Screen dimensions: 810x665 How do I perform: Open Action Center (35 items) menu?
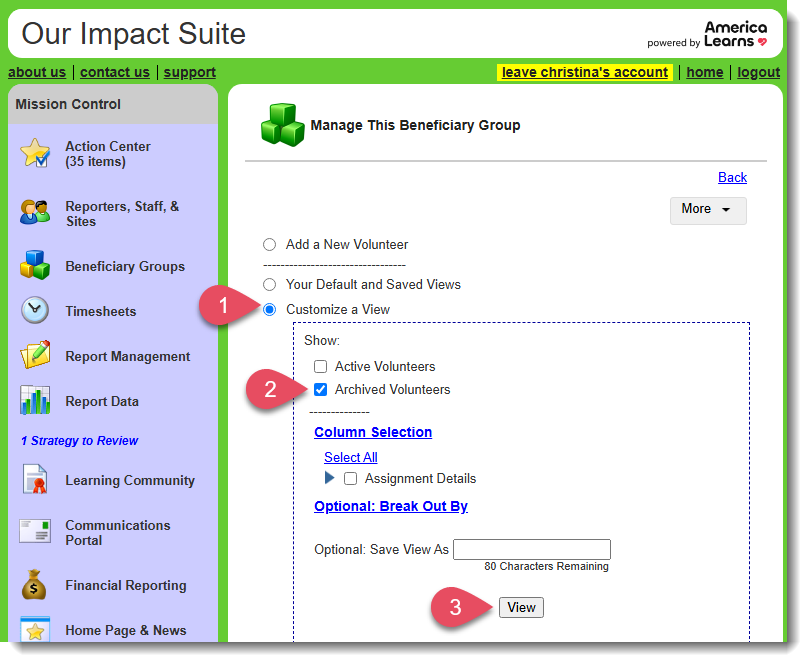[108, 154]
